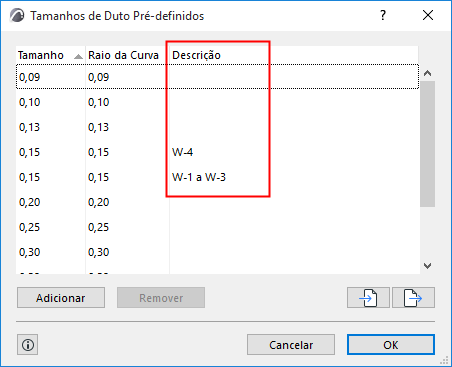452x367 pixels.
Task: Click the Raio da Curva column header
Action: (x=127, y=55)
